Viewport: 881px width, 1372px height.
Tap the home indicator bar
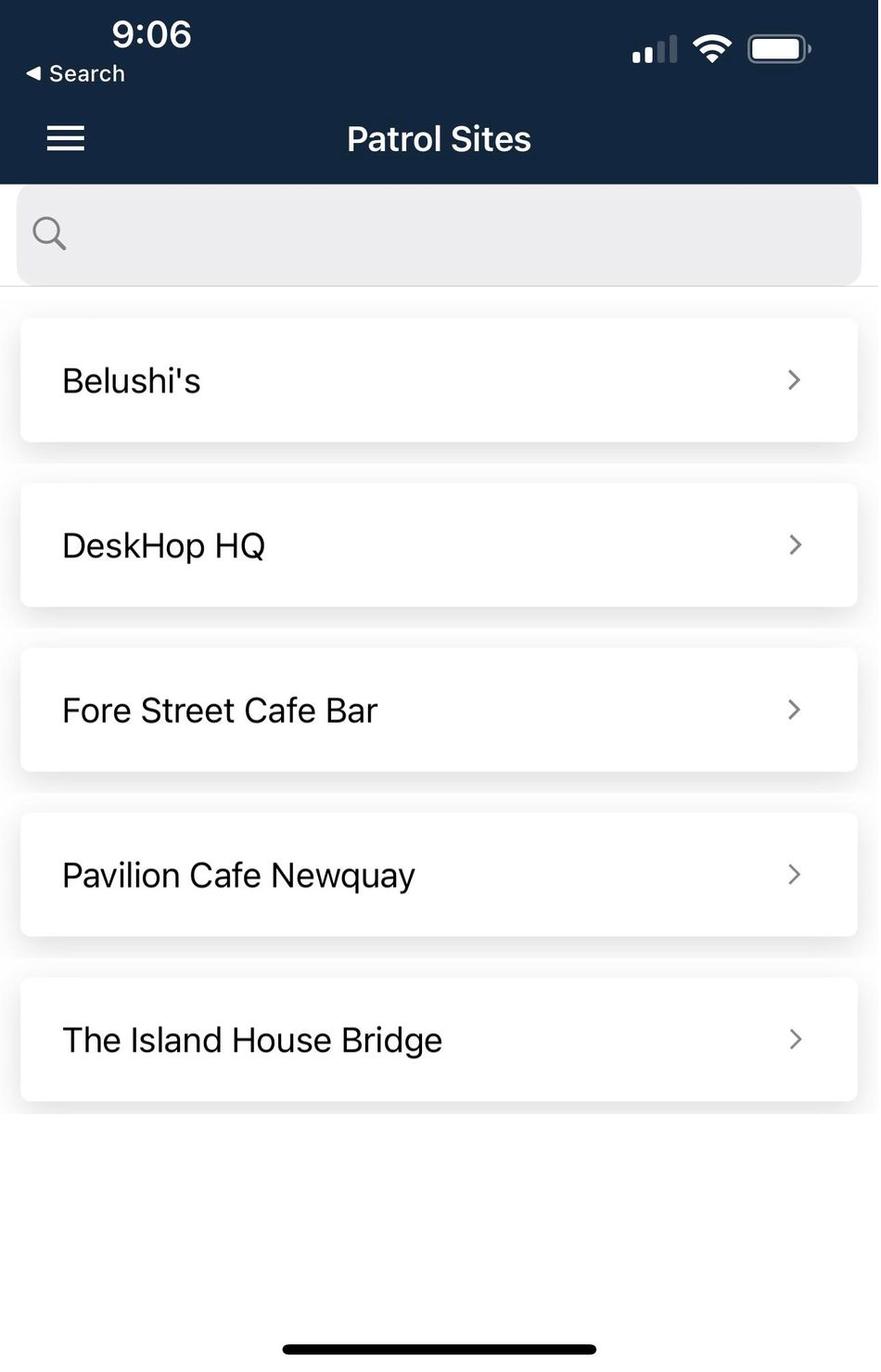pyautogui.click(x=439, y=1350)
